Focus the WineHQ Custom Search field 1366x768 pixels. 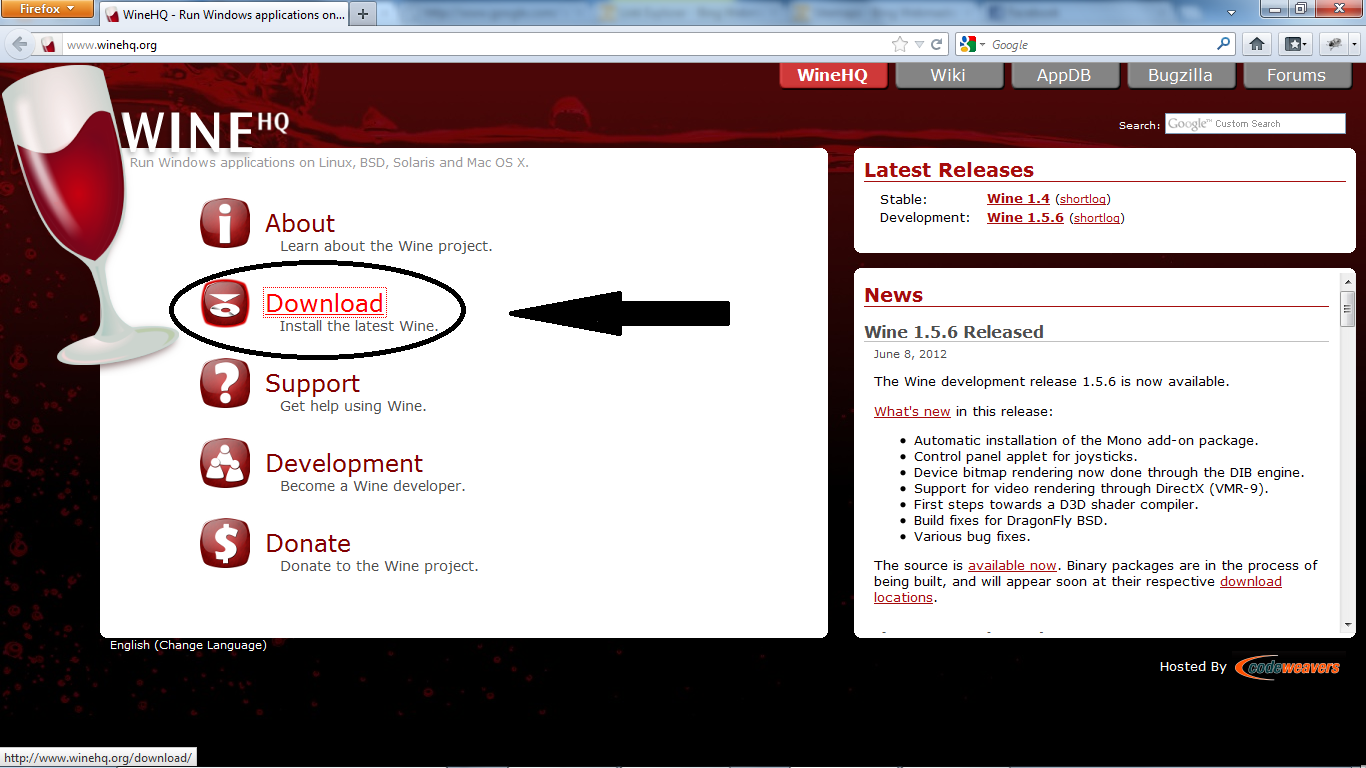[x=1255, y=124]
